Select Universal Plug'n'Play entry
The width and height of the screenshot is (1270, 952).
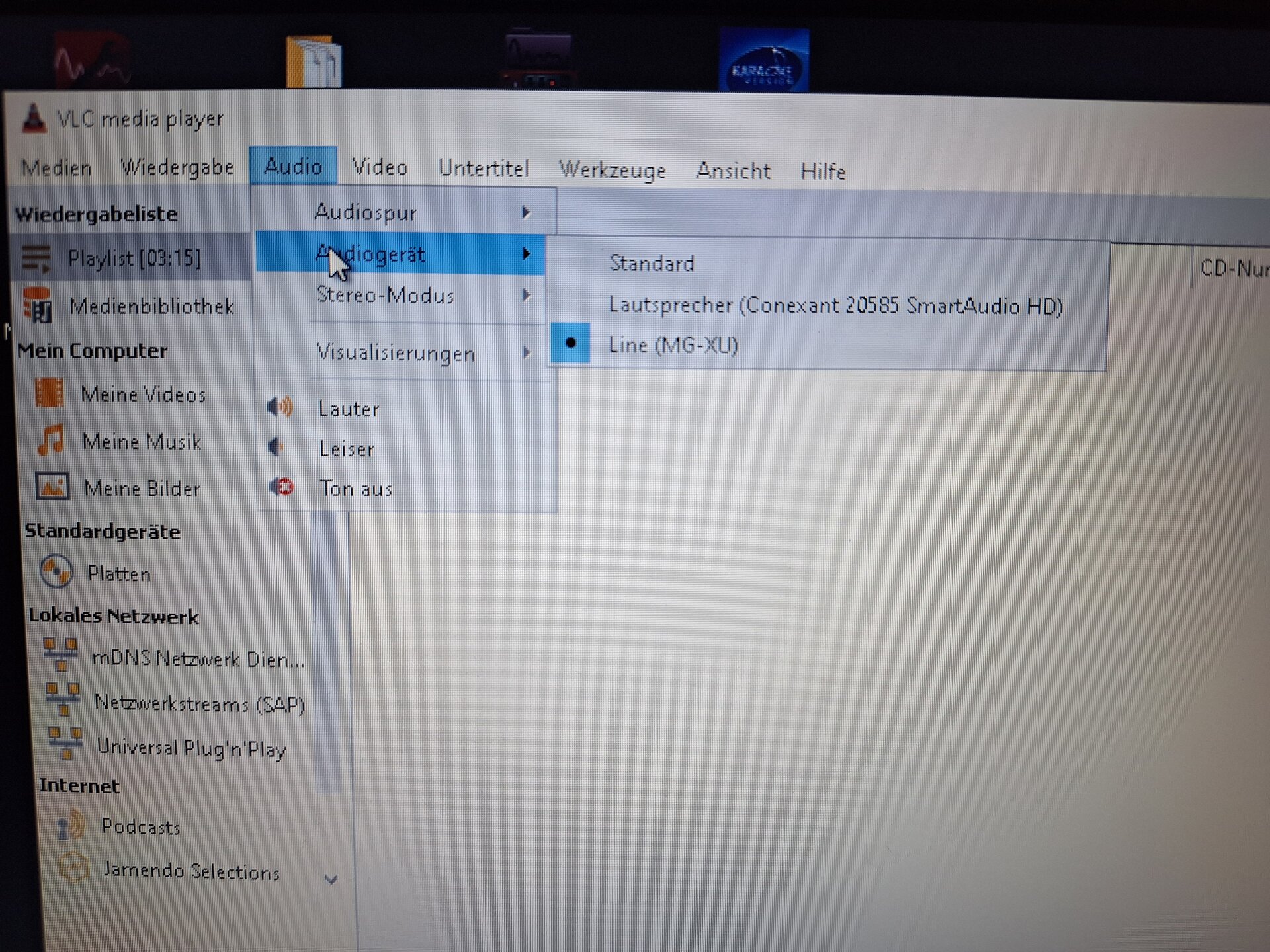(x=191, y=748)
